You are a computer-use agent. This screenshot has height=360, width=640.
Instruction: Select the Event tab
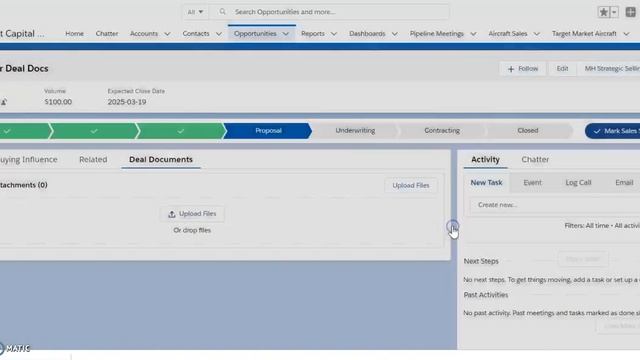click(532, 182)
